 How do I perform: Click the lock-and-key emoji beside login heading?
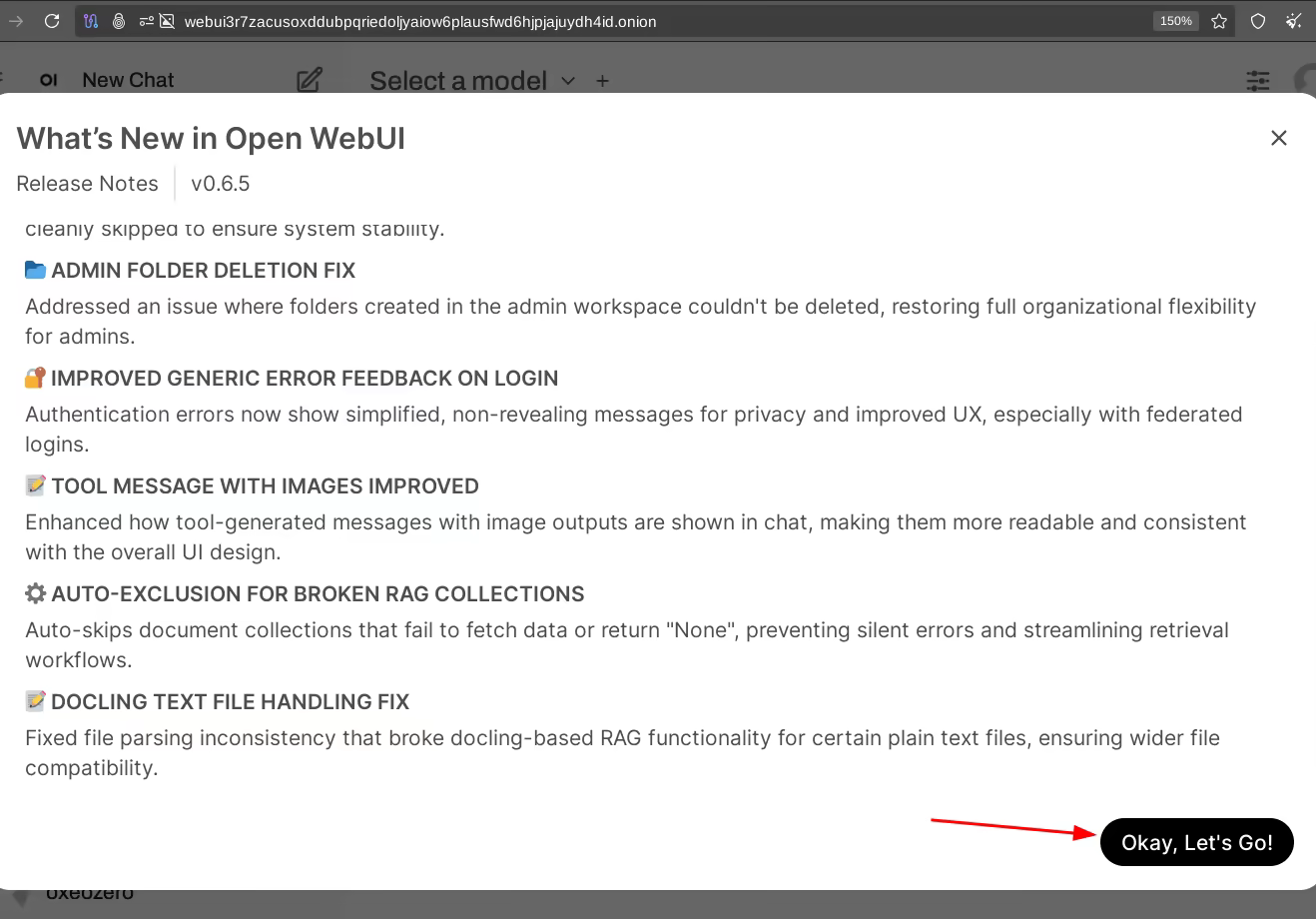35,378
